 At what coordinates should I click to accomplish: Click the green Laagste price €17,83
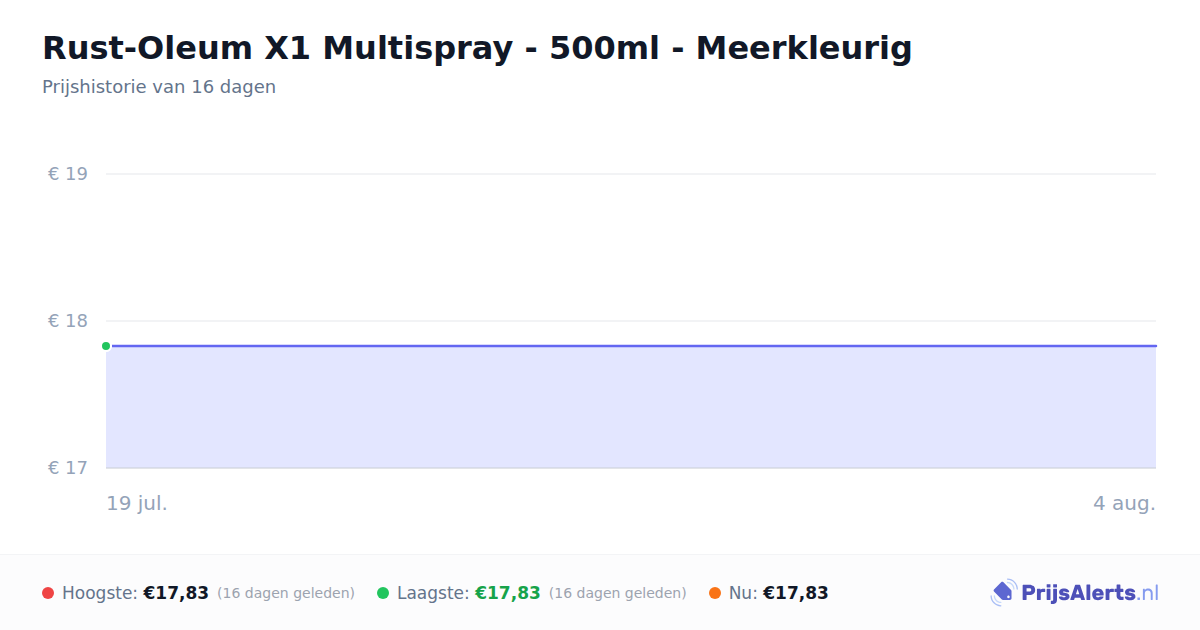pyautogui.click(x=508, y=593)
